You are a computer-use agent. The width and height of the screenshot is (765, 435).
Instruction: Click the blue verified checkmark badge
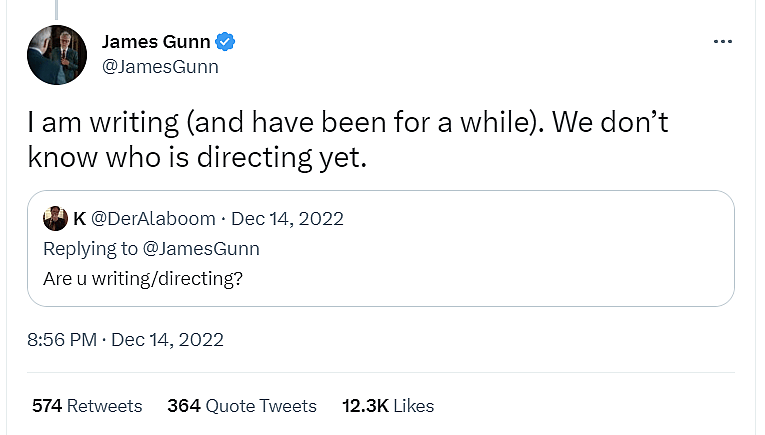tap(227, 42)
